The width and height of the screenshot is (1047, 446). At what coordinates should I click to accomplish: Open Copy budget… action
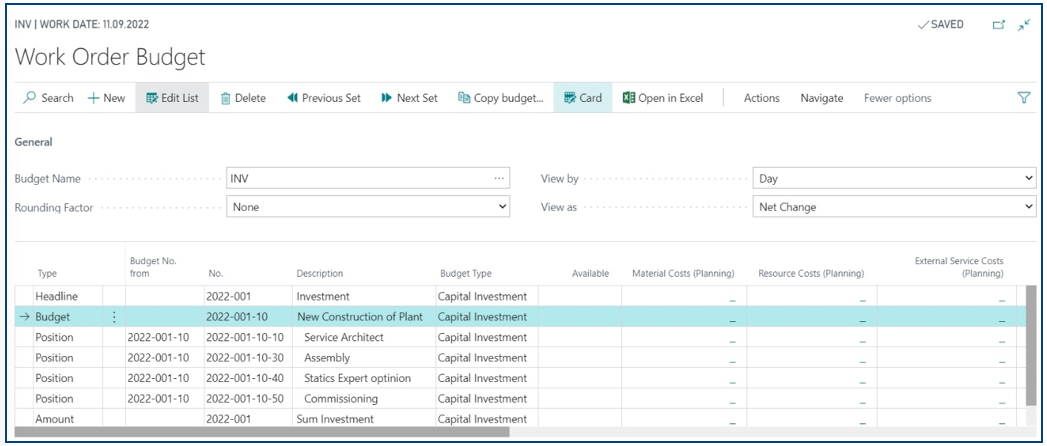(x=501, y=98)
